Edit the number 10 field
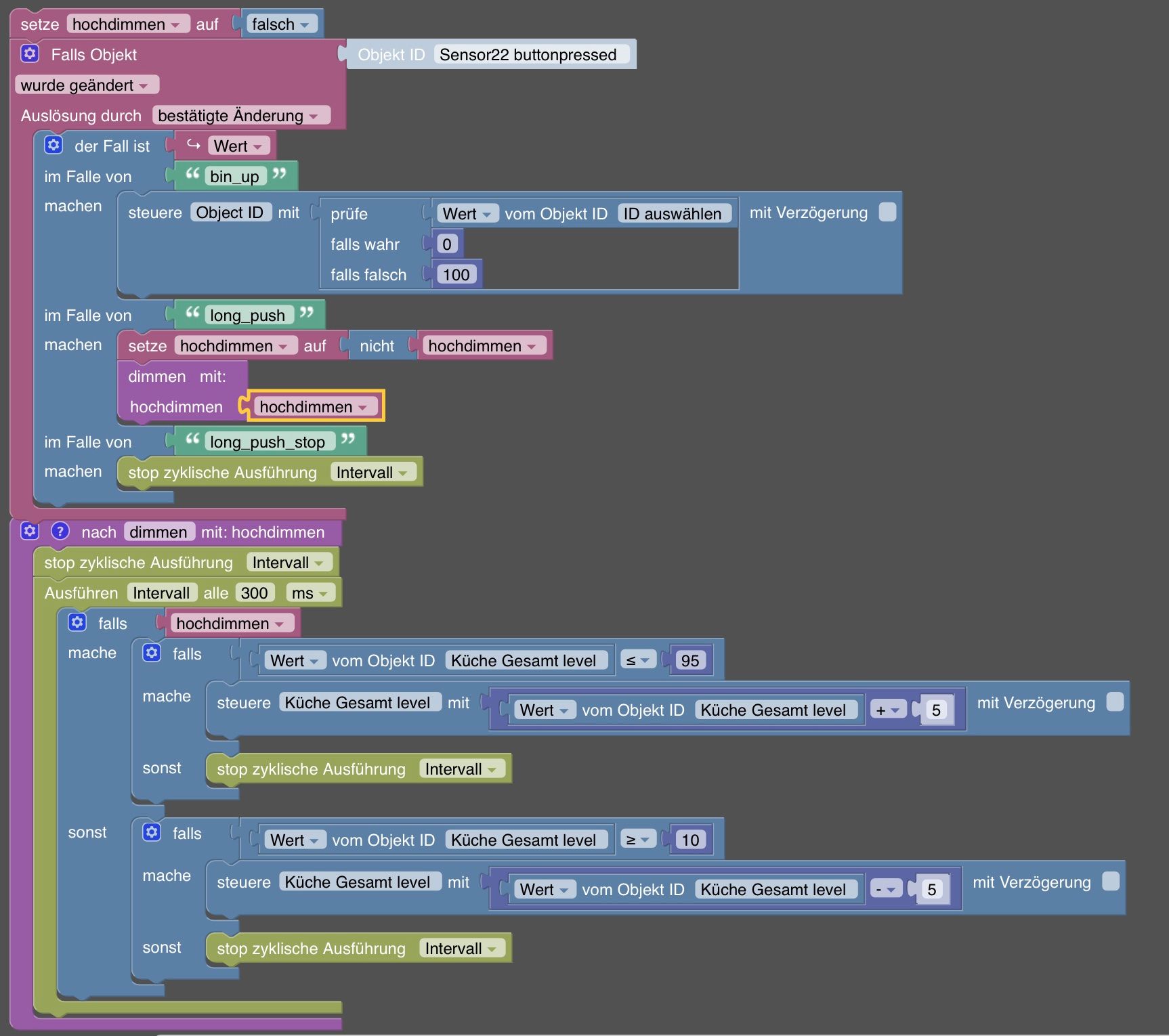 point(690,840)
